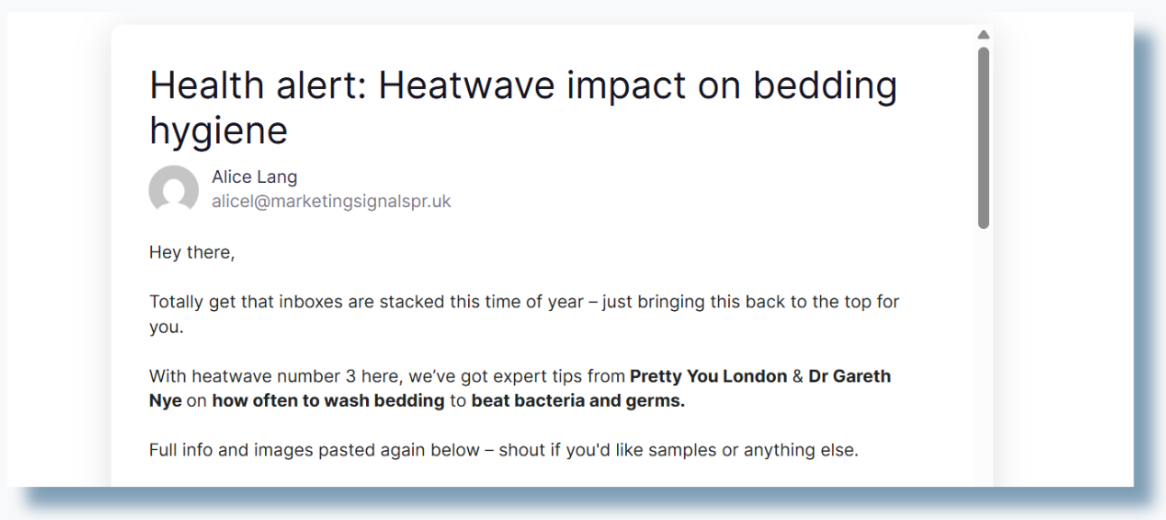Click the 'Hey there,' greeting line
The height and width of the screenshot is (520, 1166).
[192, 252]
